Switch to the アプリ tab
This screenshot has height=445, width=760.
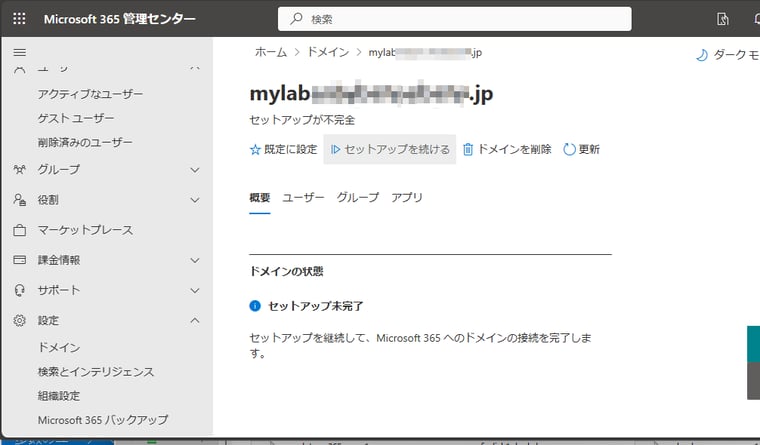pyautogui.click(x=407, y=198)
